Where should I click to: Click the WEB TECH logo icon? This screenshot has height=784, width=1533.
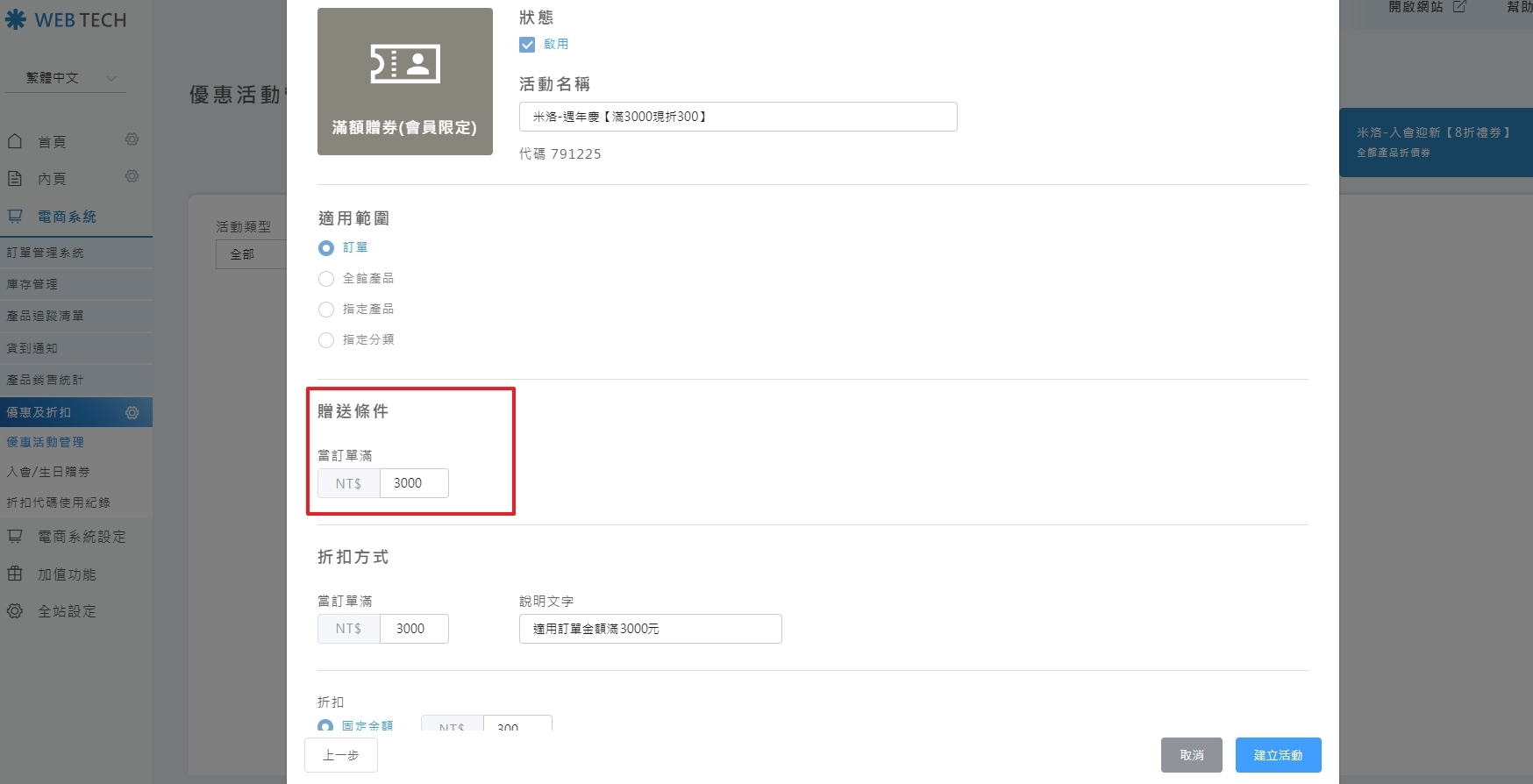(x=16, y=19)
